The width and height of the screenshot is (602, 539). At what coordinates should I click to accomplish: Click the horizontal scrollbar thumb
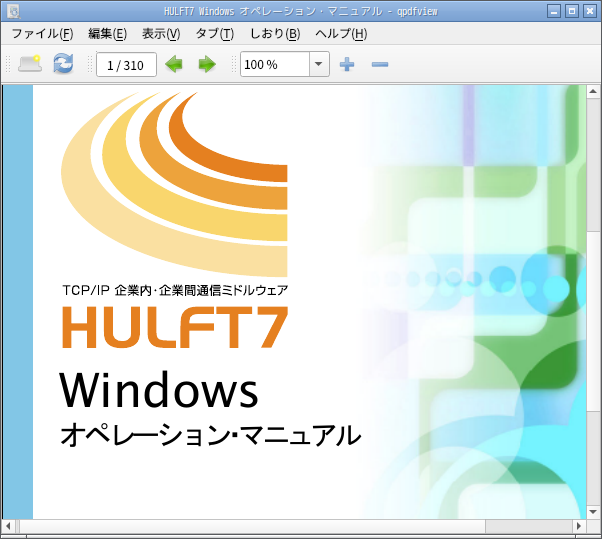pyautogui.click(x=253, y=526)
